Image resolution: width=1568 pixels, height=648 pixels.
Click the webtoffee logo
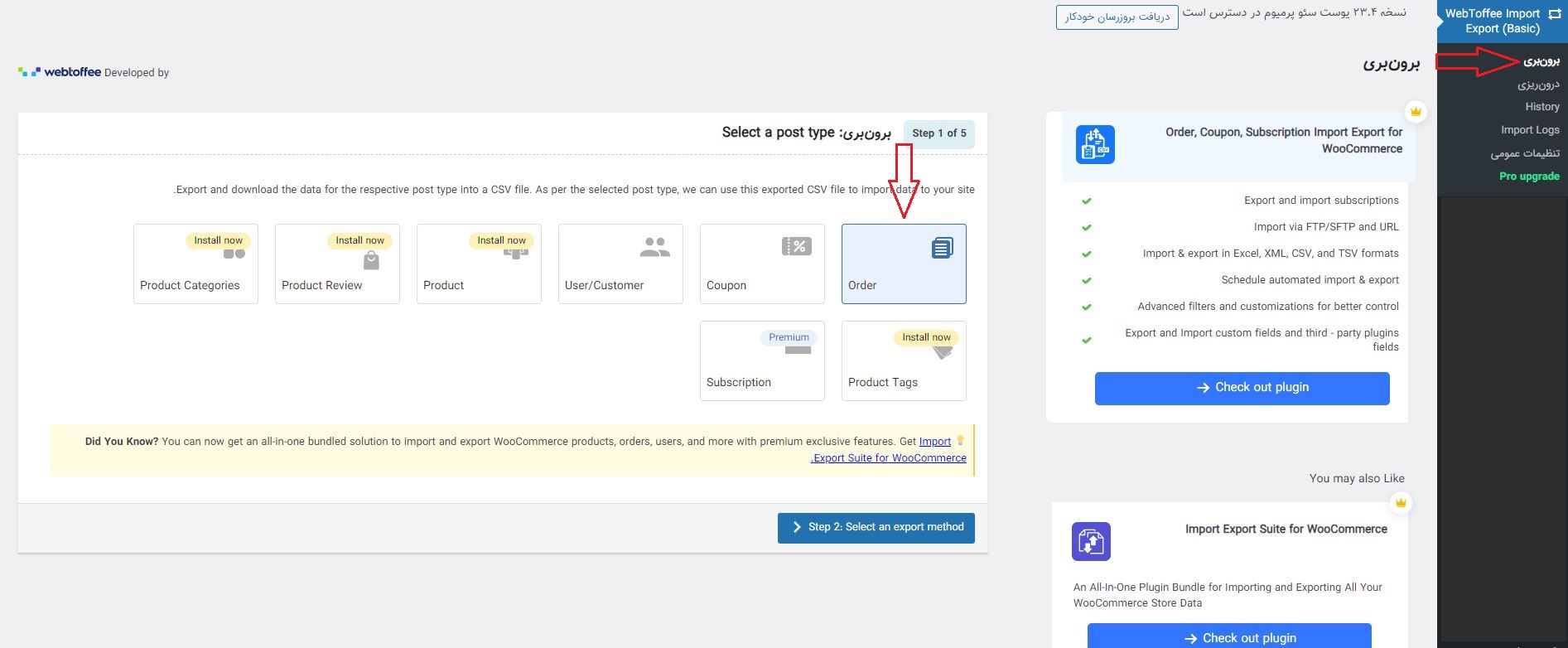pyautogui.click(x=60, y=72)
